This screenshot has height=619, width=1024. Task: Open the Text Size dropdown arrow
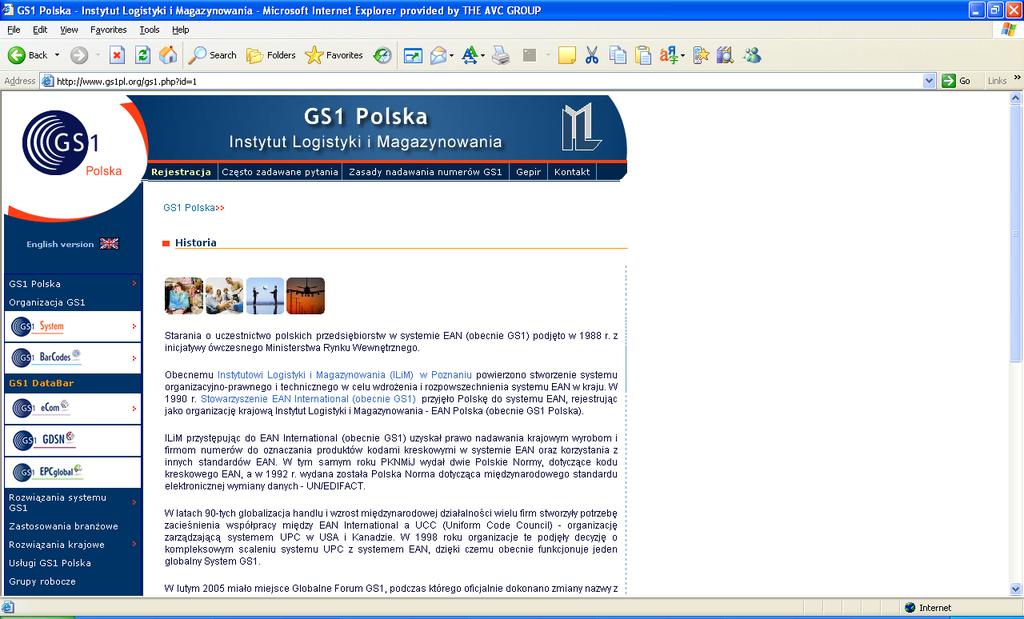tap(483, 56)
